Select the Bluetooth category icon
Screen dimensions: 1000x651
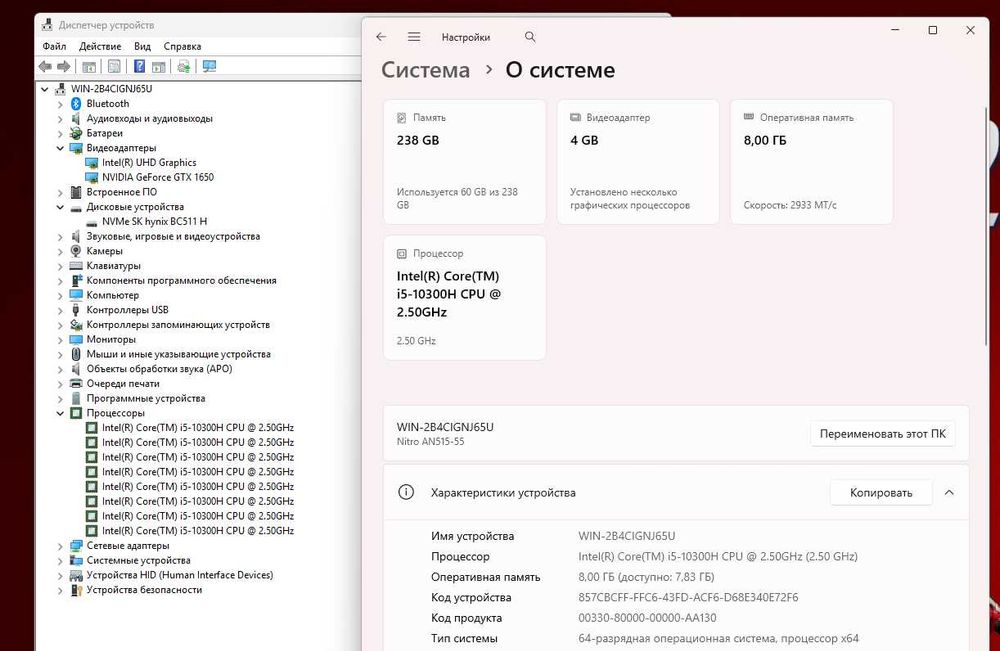click(x=76, y=104)
